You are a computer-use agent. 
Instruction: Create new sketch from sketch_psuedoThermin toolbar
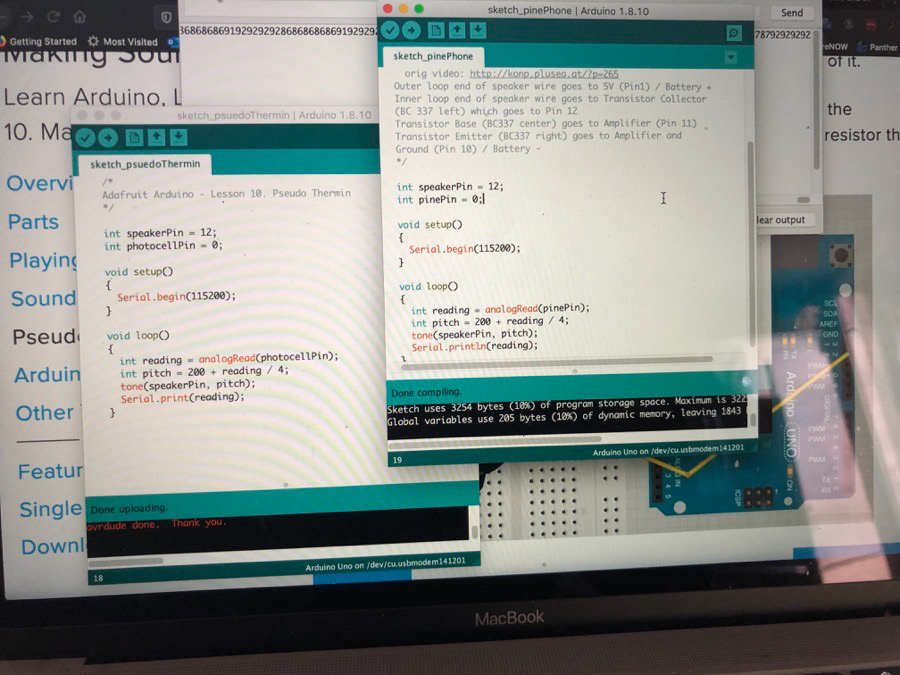tap(134, 137)
